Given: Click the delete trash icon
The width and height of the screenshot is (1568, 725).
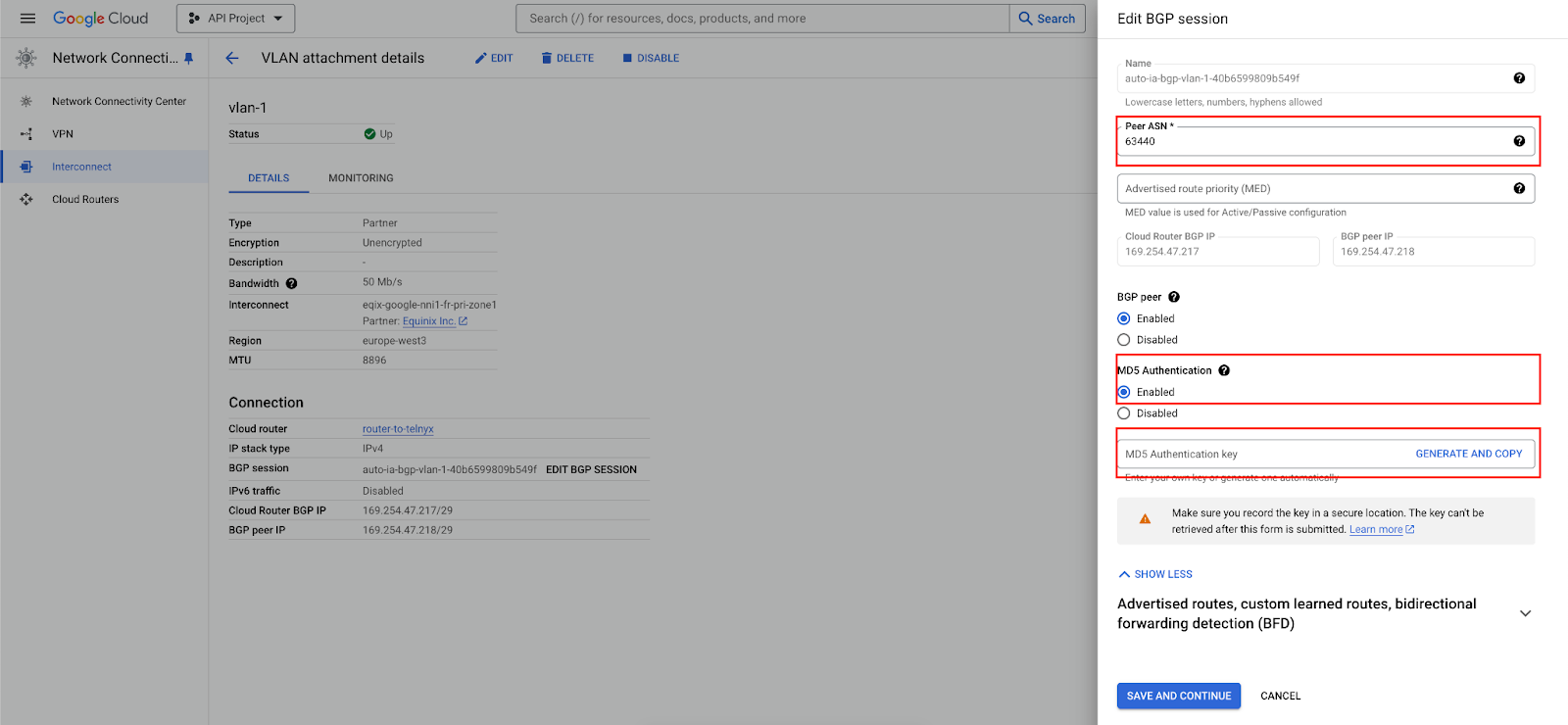Looking at the screenshot, I should click(x=547, y=59).
